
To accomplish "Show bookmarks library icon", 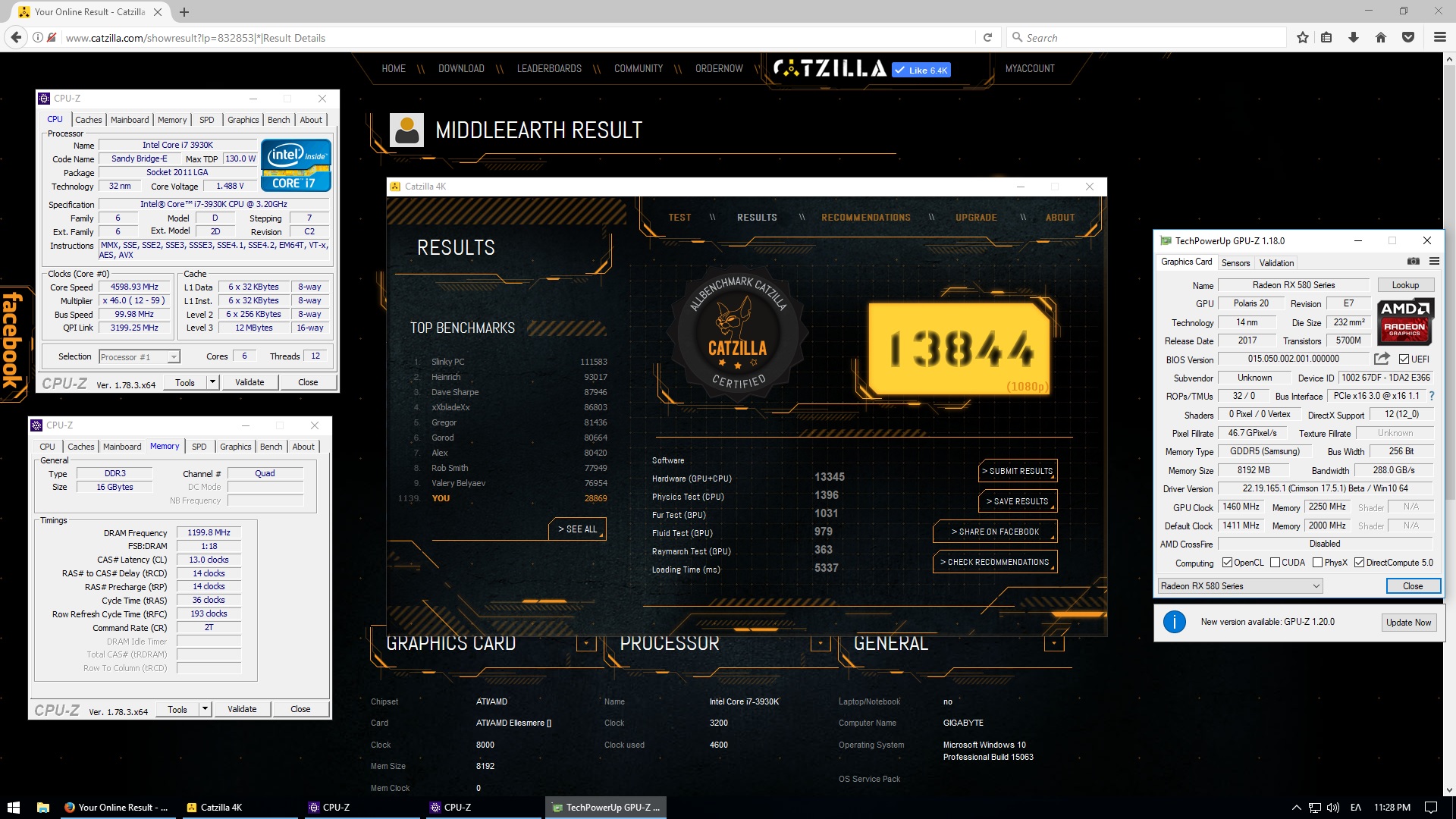I will coord(1326,37).
